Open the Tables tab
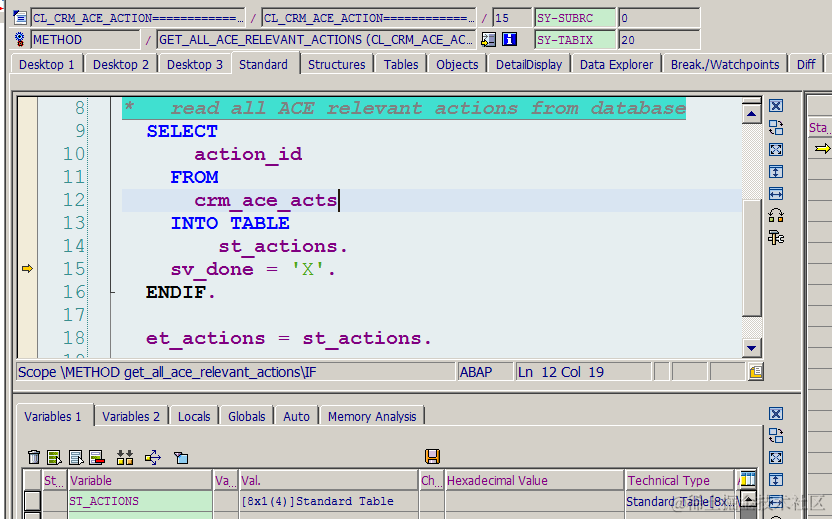The height and width of the screenshot is (519, 832). [401, 64]
